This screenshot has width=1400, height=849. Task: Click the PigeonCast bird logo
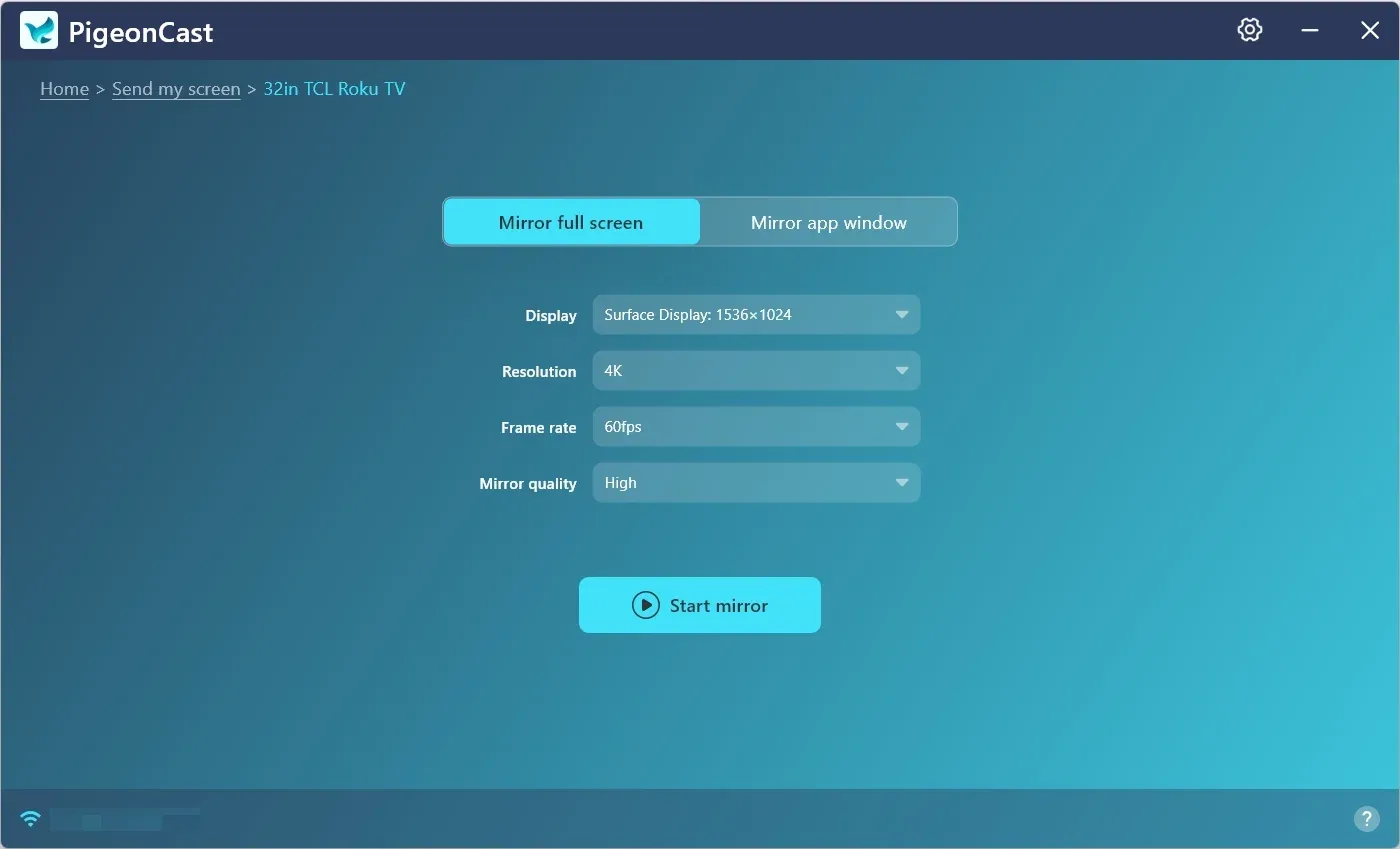point(39,31)
